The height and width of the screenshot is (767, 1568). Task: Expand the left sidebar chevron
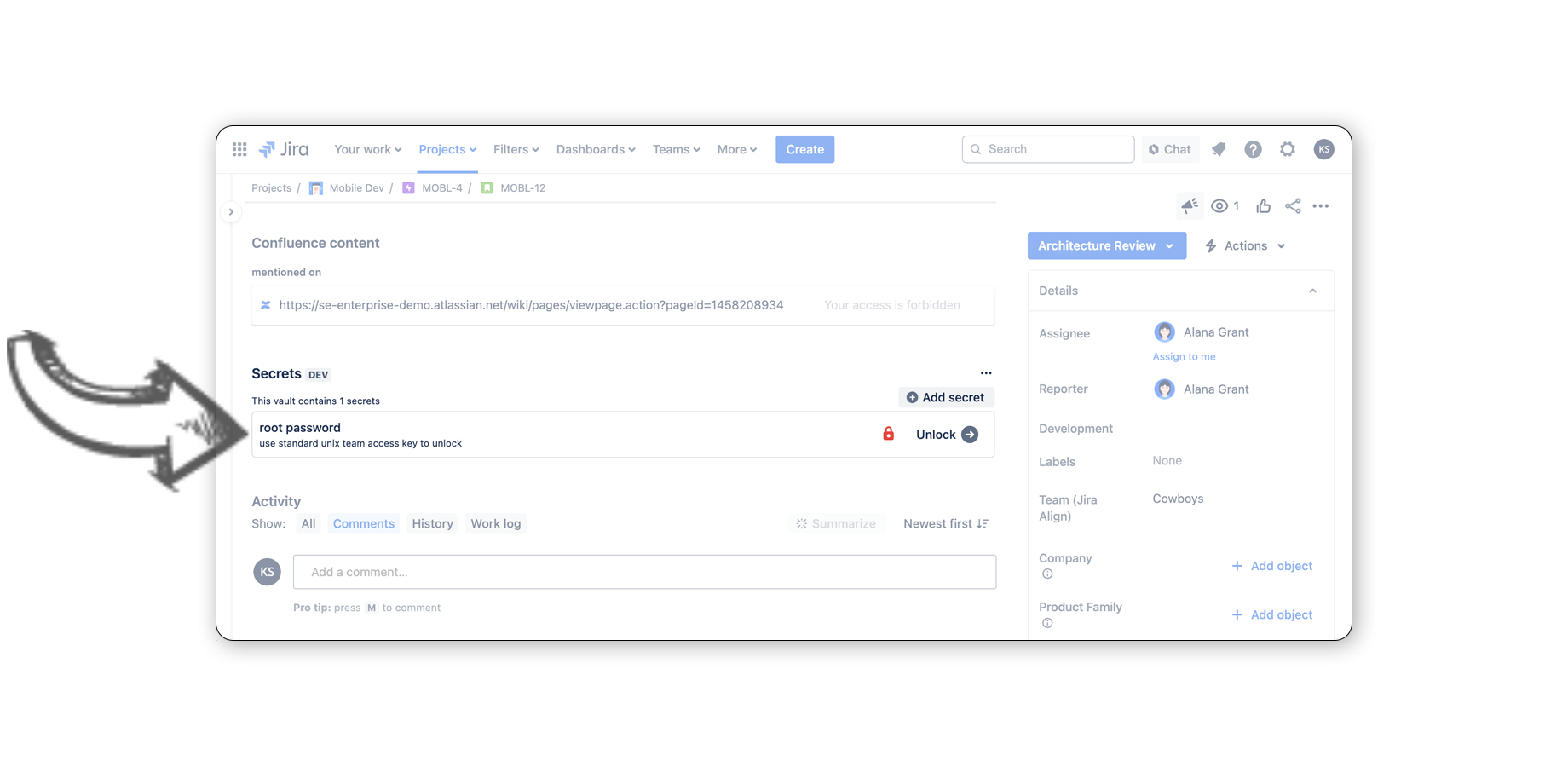pos(231,212)
